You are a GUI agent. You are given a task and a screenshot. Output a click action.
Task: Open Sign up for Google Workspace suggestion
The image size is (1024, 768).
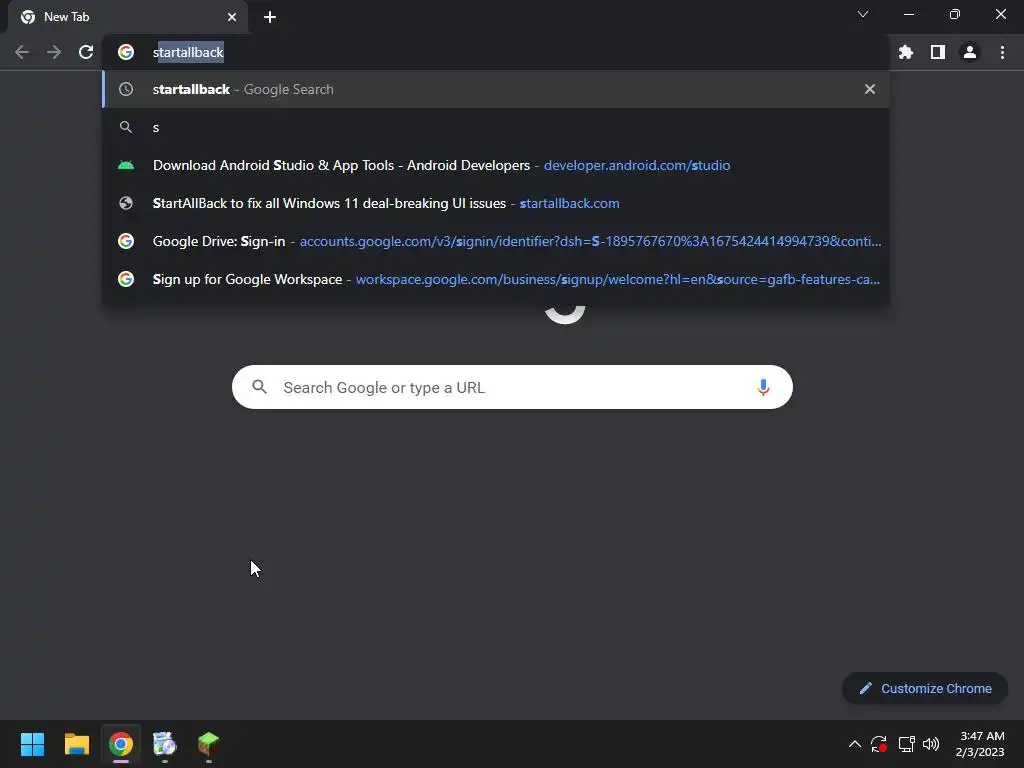point(496,279)
